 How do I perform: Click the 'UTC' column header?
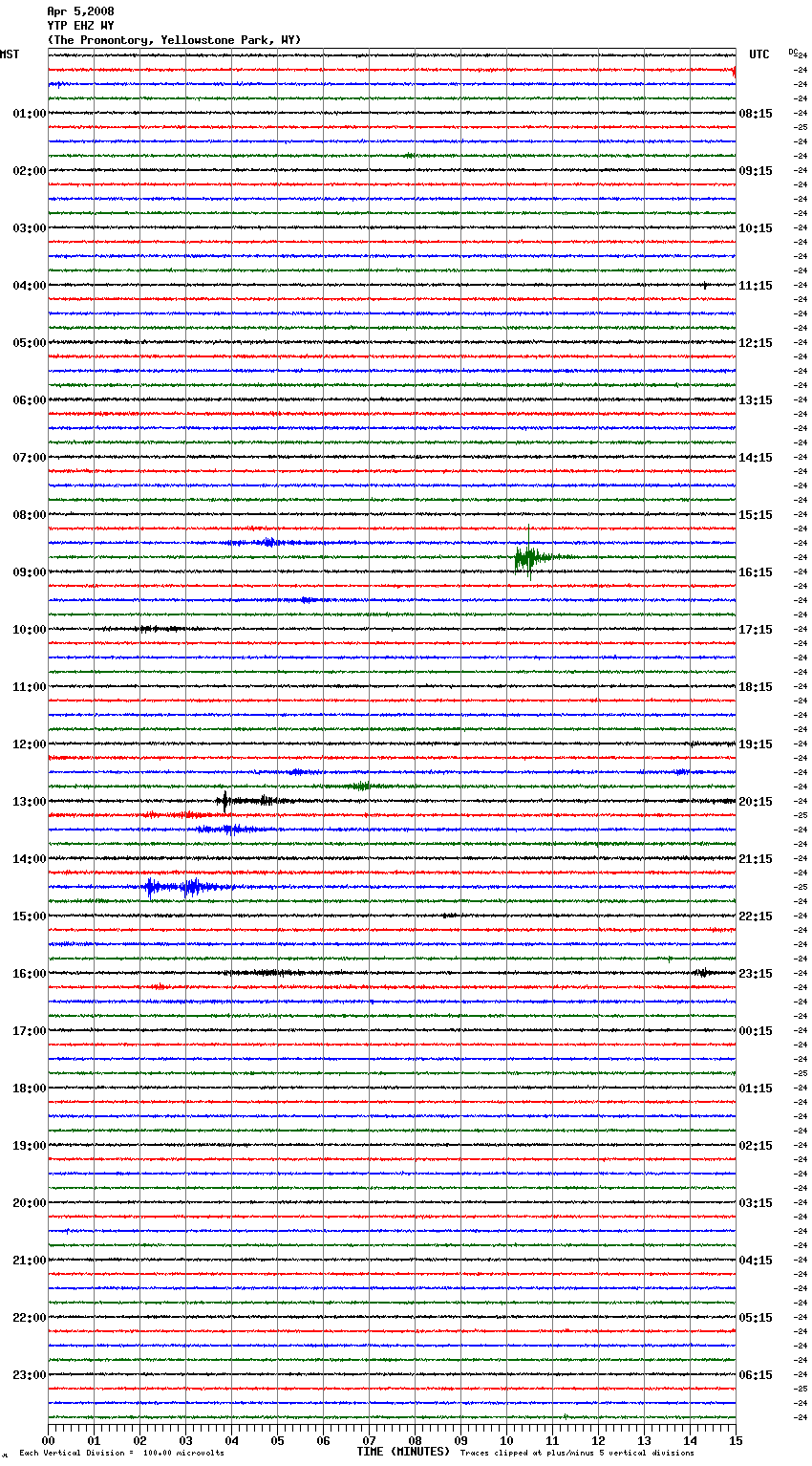pos(759,54)
